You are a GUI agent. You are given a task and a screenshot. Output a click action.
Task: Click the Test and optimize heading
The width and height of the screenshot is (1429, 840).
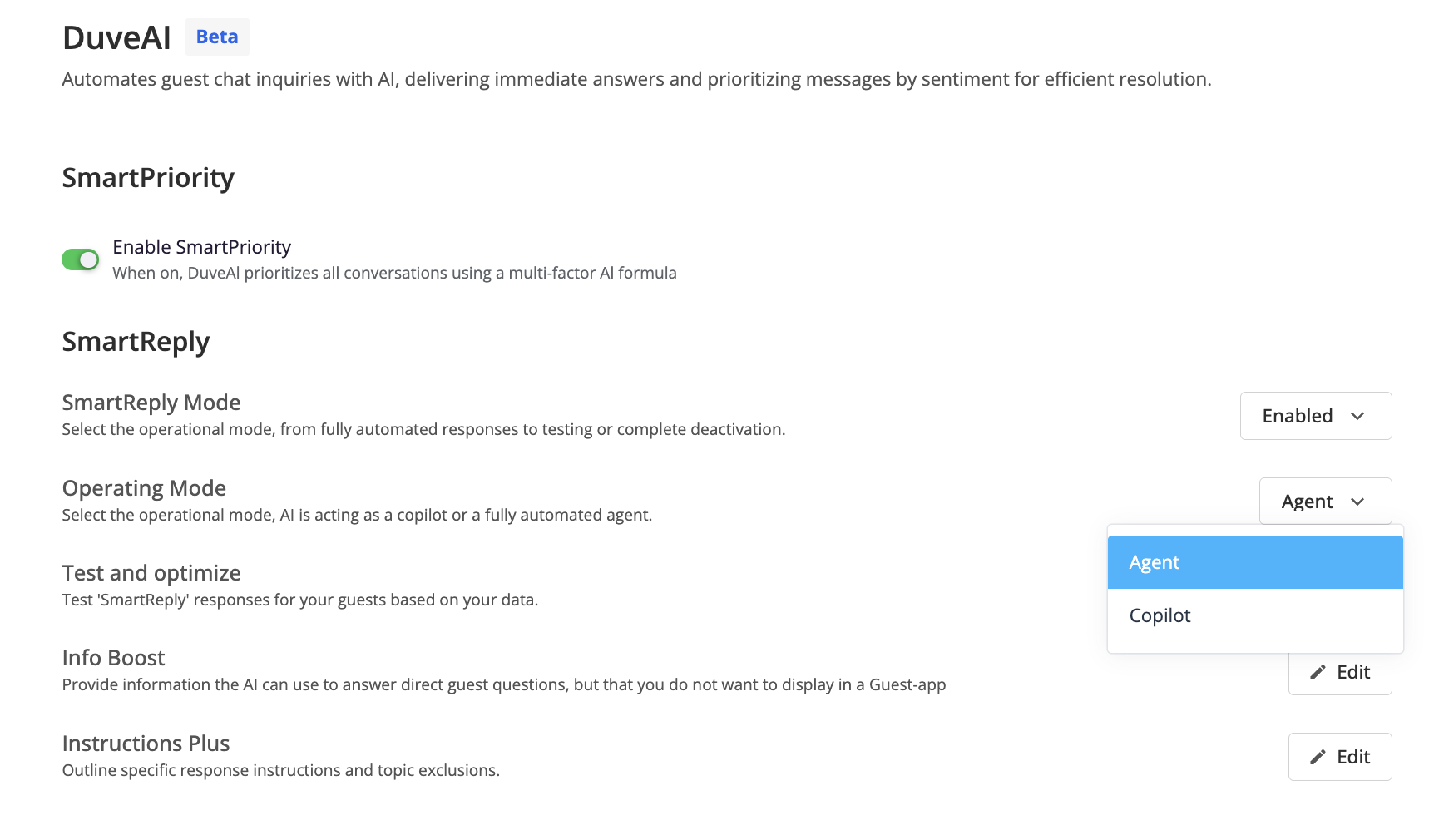pos(151,573)
